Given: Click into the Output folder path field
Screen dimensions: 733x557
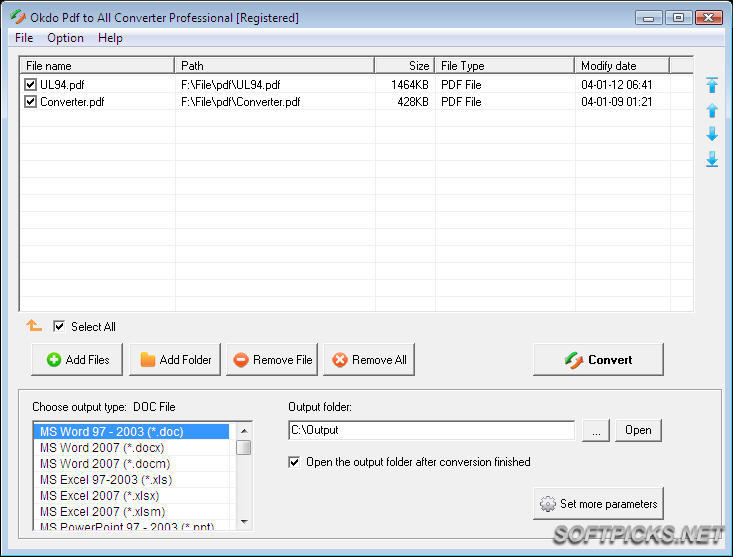Looking at the screenshot, I should [431, 430].
